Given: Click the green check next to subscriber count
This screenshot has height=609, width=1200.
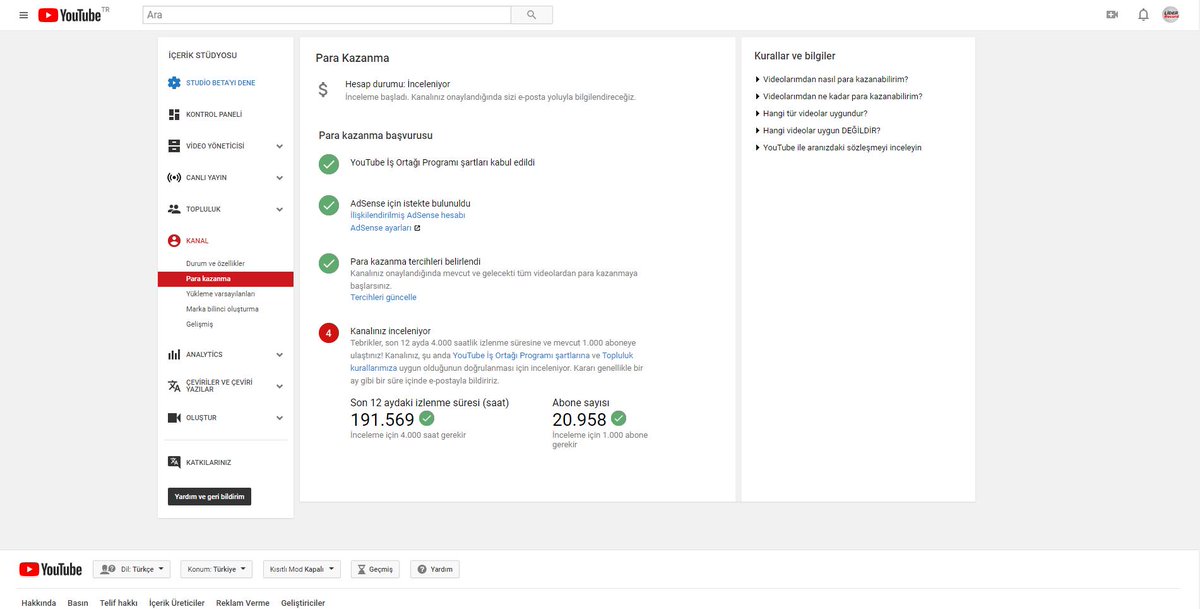Looking at the screenshot, I should [x=619, y=418].
